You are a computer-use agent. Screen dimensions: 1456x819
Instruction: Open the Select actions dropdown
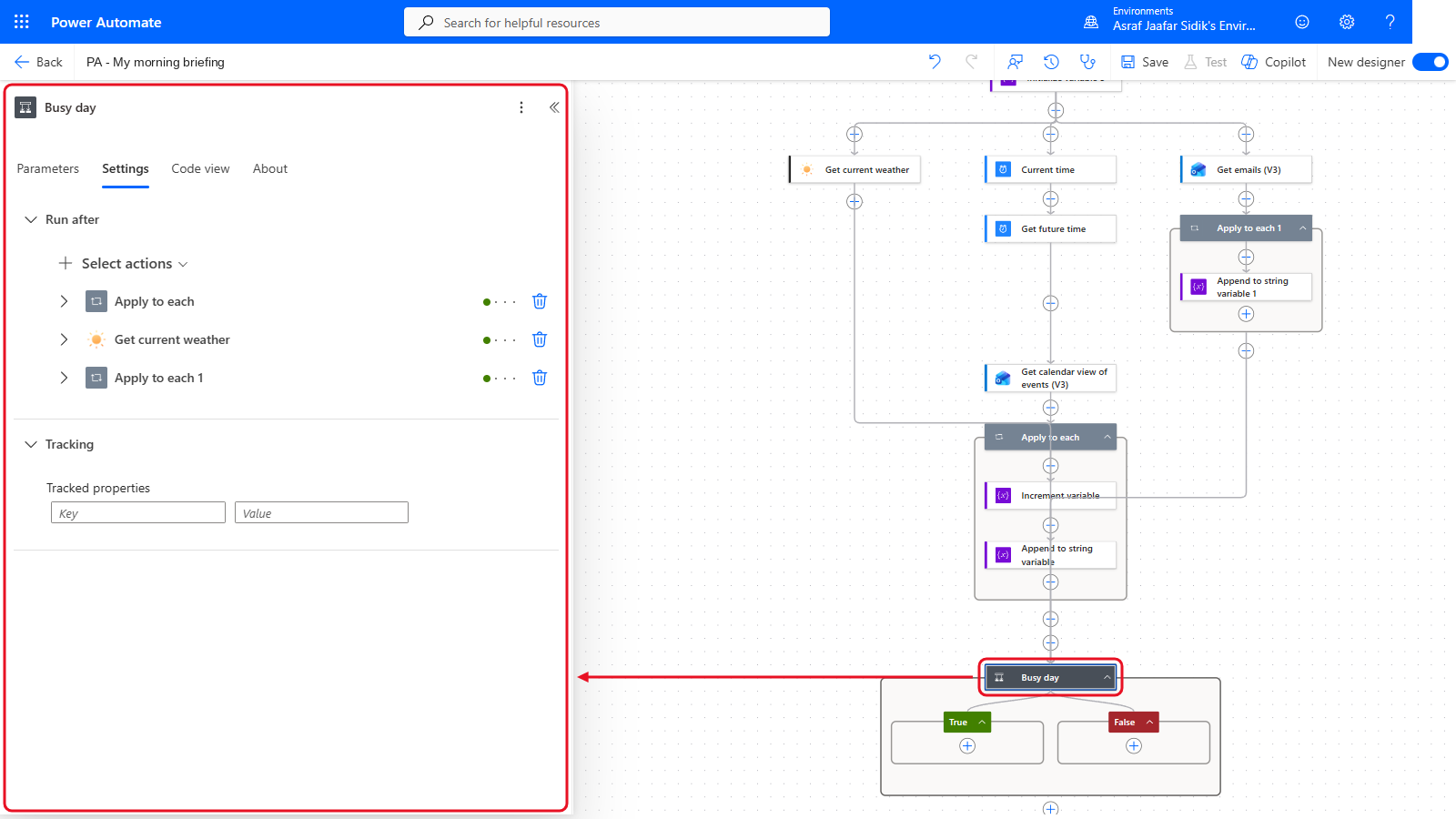coord(123,264)
